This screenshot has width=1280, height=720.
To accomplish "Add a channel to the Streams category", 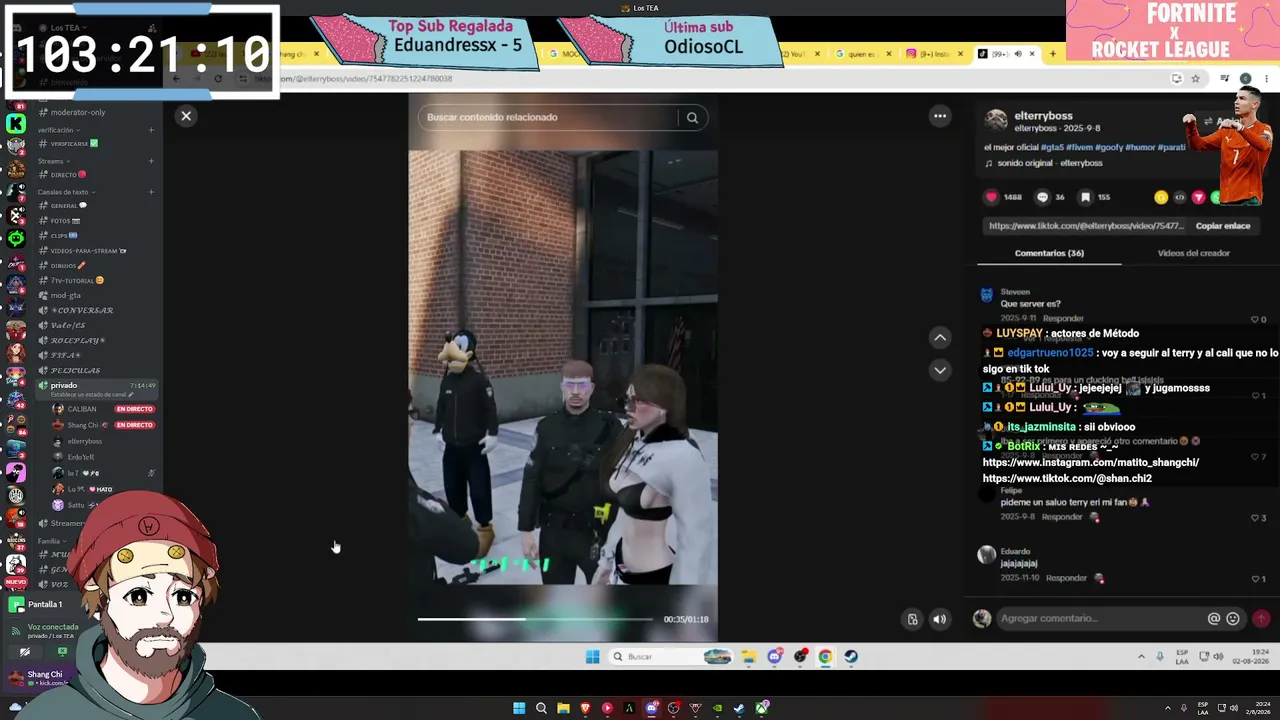I will [x=151, y=161].
